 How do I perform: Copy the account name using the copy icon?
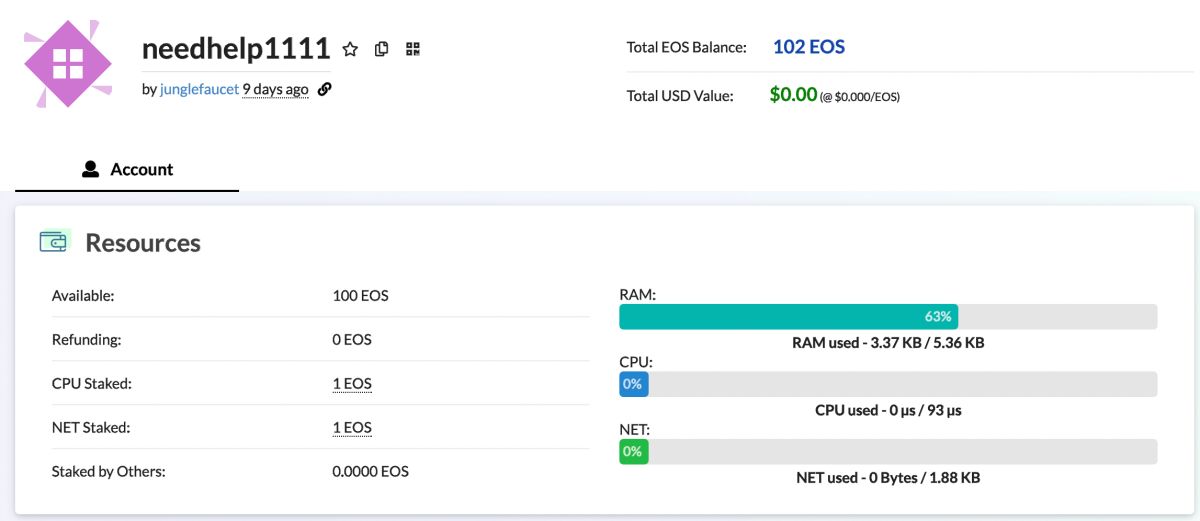(381, 49)
